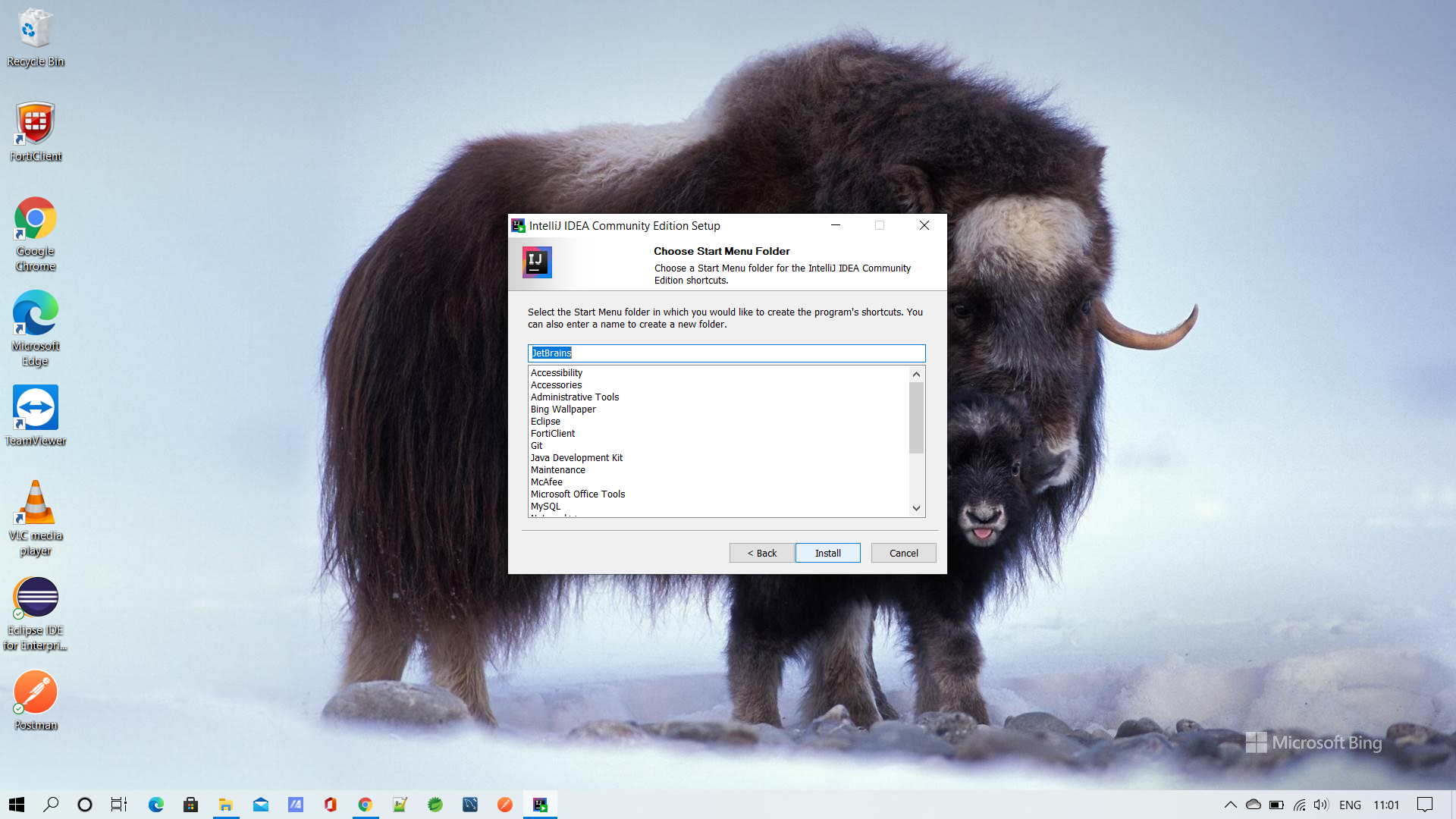Launch Postman from the desktop
1456x819 pixels.
tap(35, 692)
